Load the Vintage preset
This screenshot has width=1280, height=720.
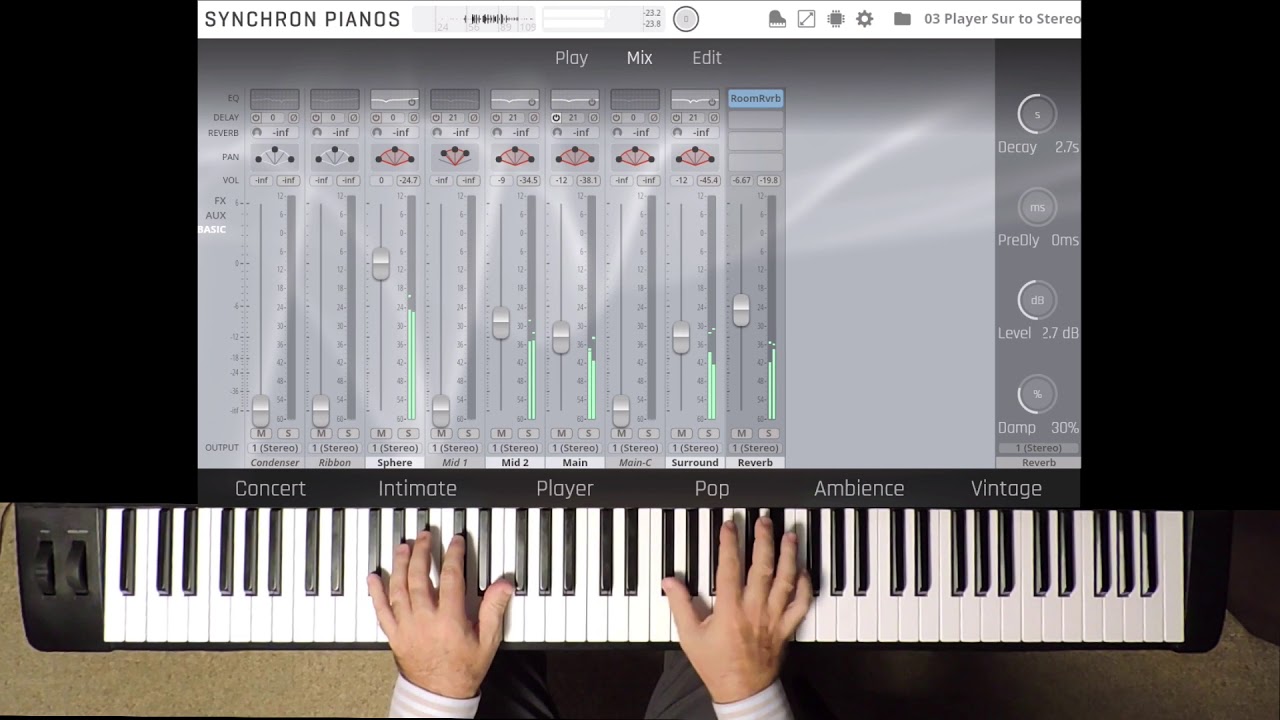coord(1006,488)
